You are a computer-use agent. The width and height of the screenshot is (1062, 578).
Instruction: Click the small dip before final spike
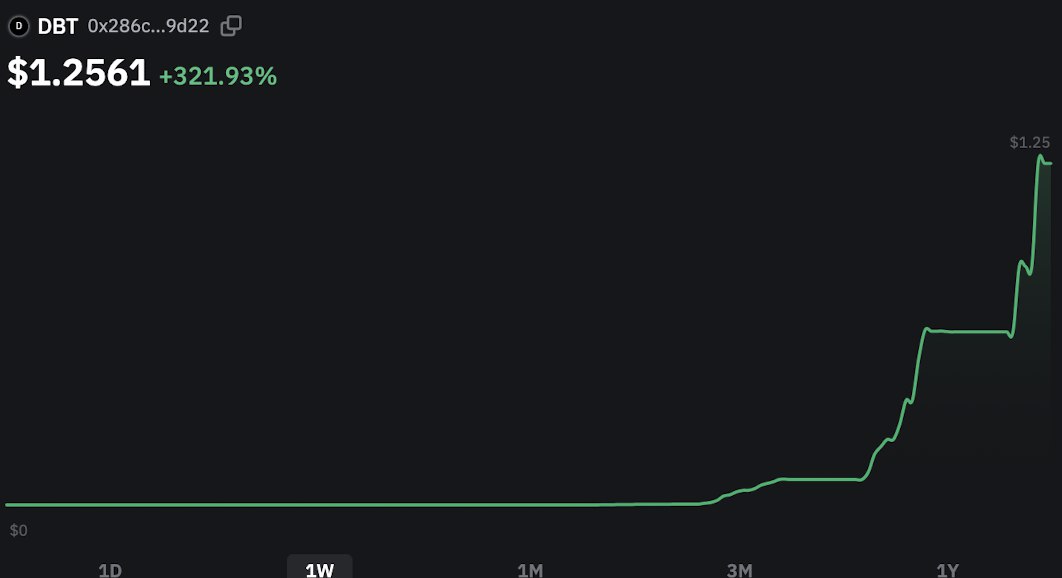(1029, 272)
